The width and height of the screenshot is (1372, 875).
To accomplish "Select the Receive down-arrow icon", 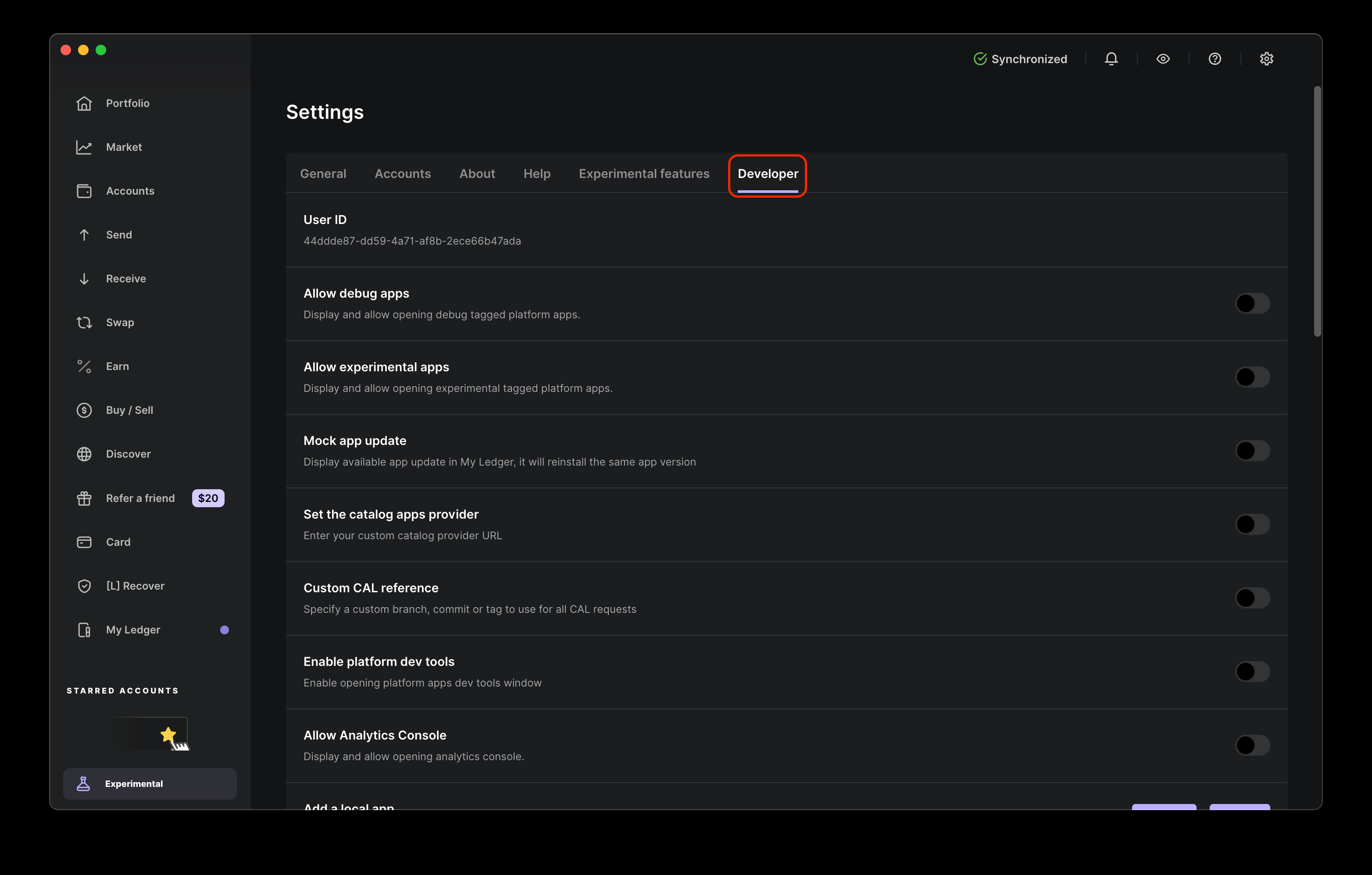I will tap(84, 278).
